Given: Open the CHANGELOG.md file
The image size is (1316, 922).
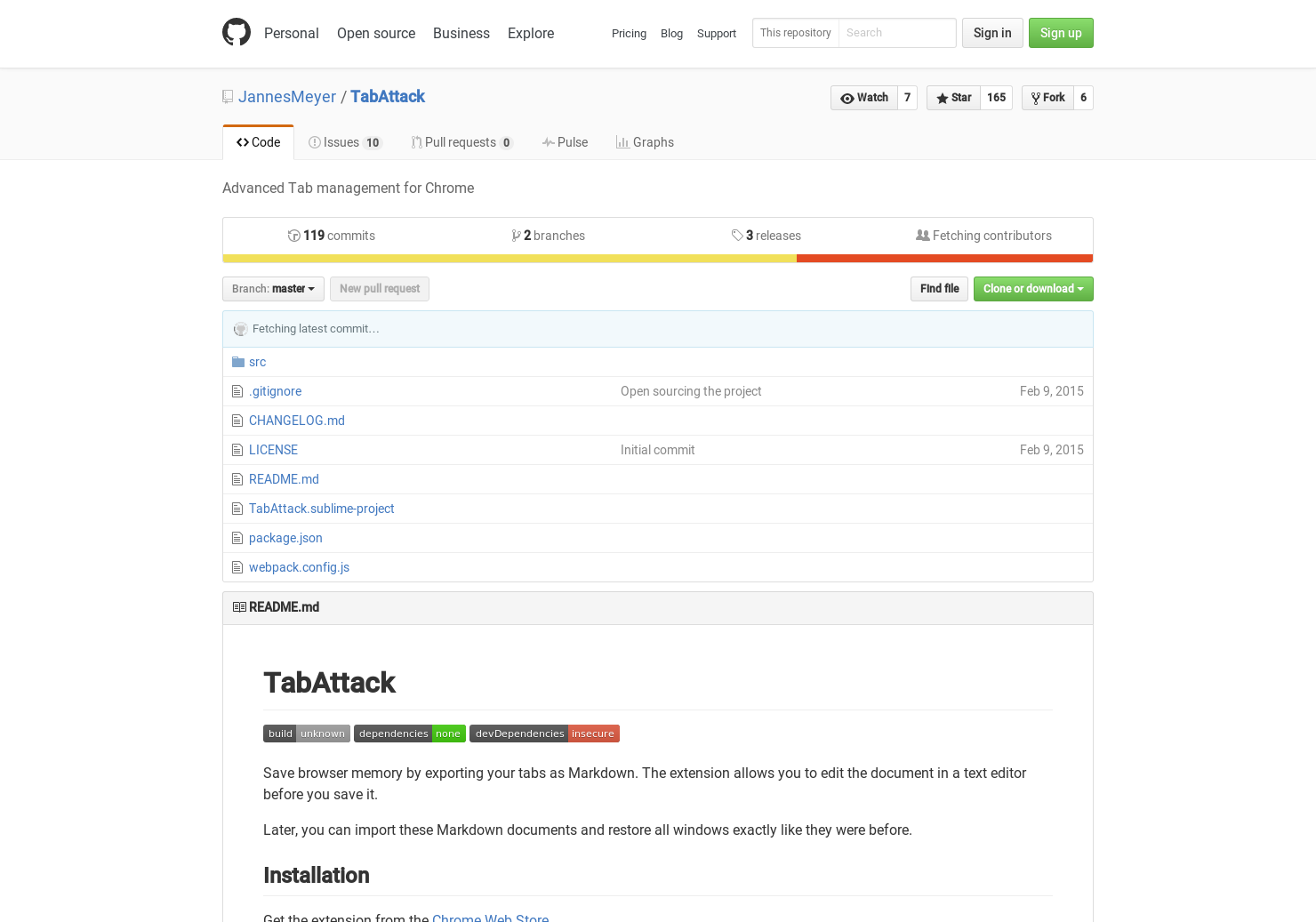Looking at the screenshot, I should (x=296, y=420).
